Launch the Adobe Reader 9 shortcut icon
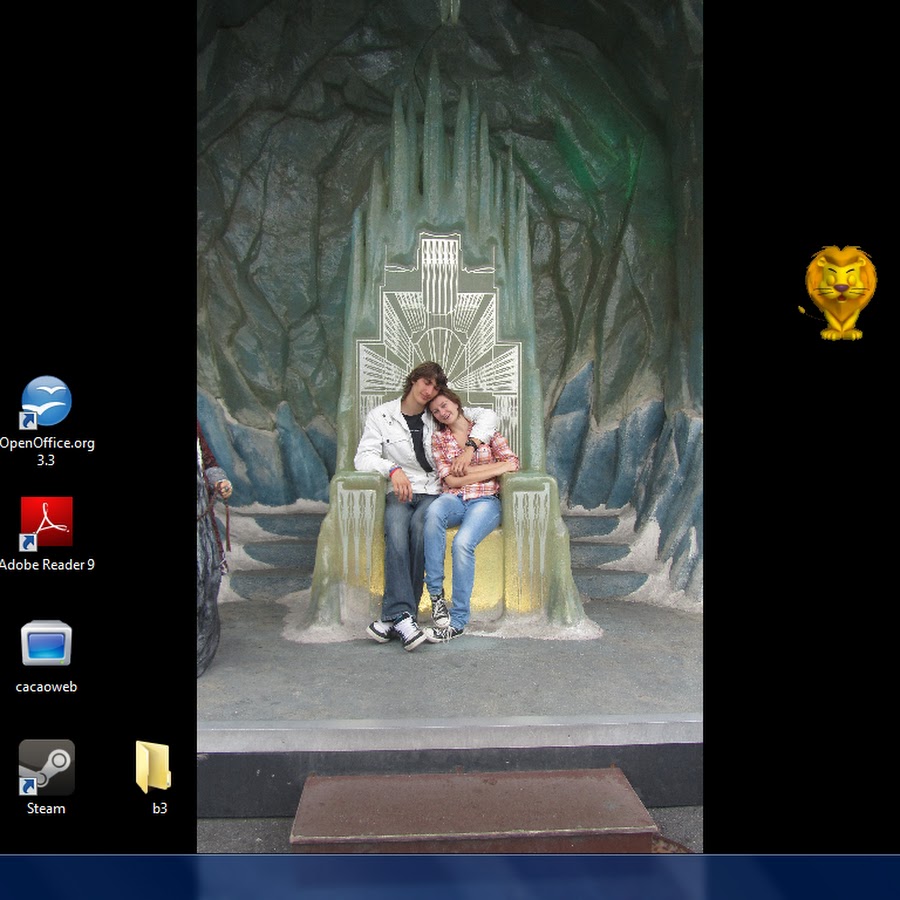The height and width of the screenshot is (900, 900). 46,523
